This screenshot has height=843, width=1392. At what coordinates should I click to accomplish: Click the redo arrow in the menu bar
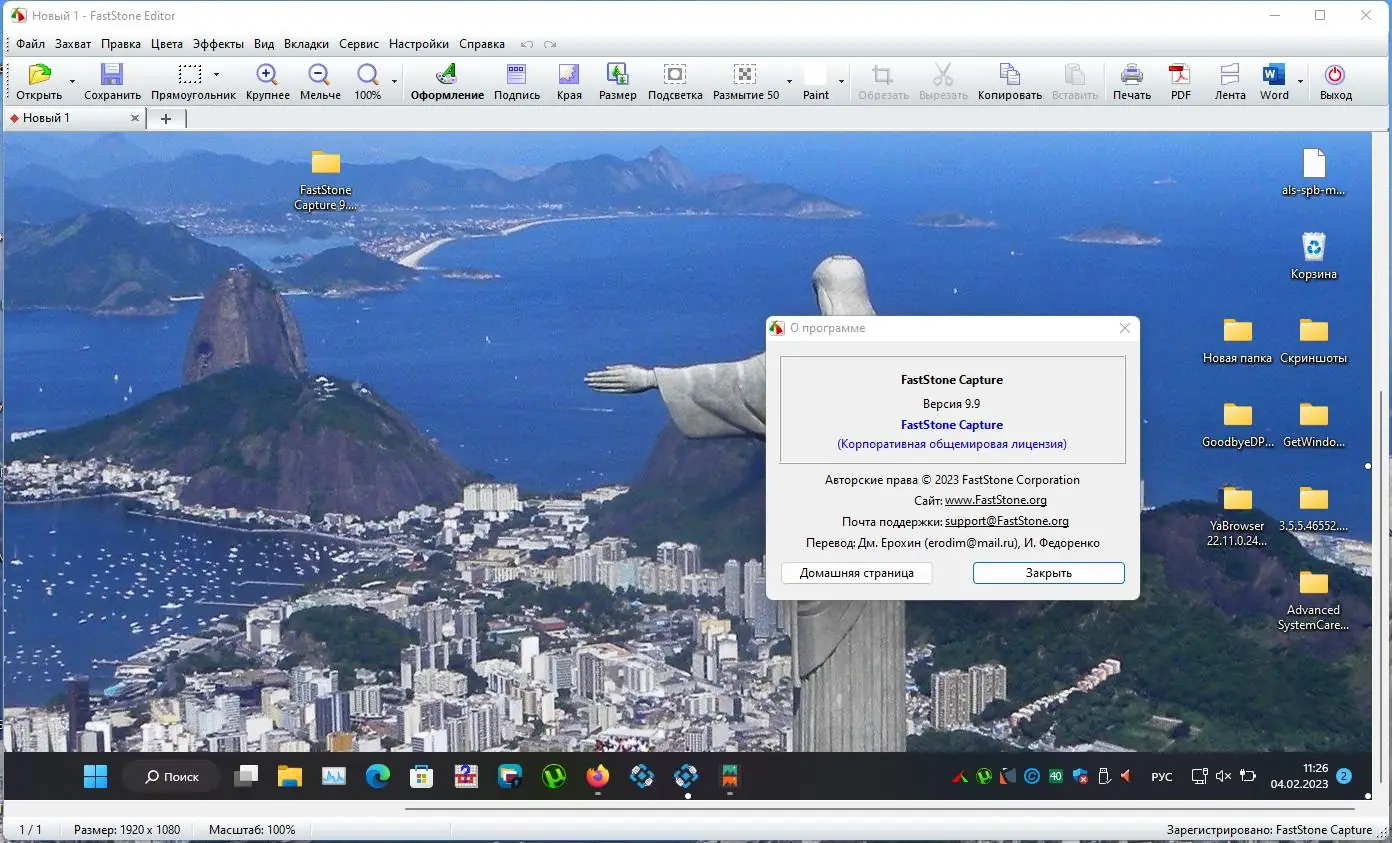[x=550, y=44]
